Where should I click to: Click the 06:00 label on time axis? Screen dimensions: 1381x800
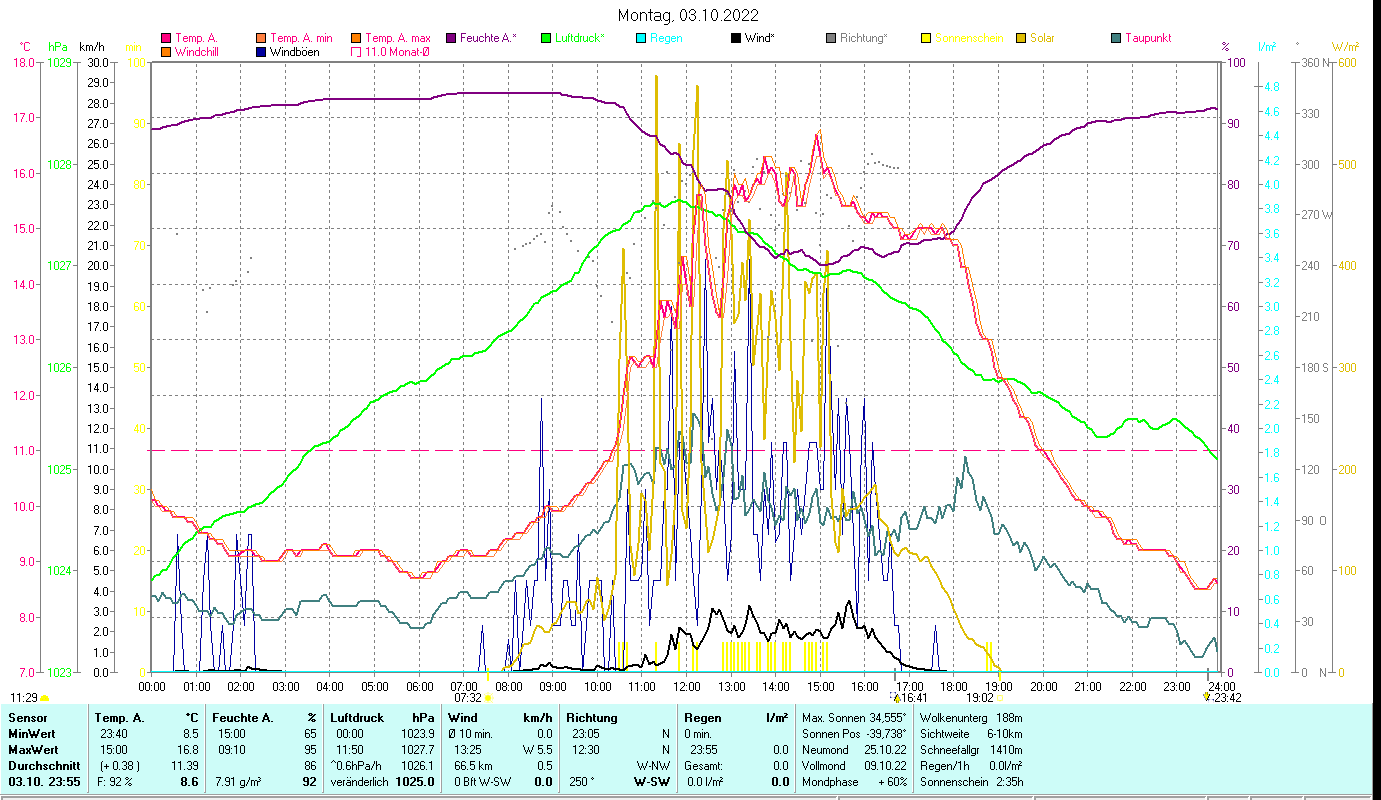pos(419,686)
